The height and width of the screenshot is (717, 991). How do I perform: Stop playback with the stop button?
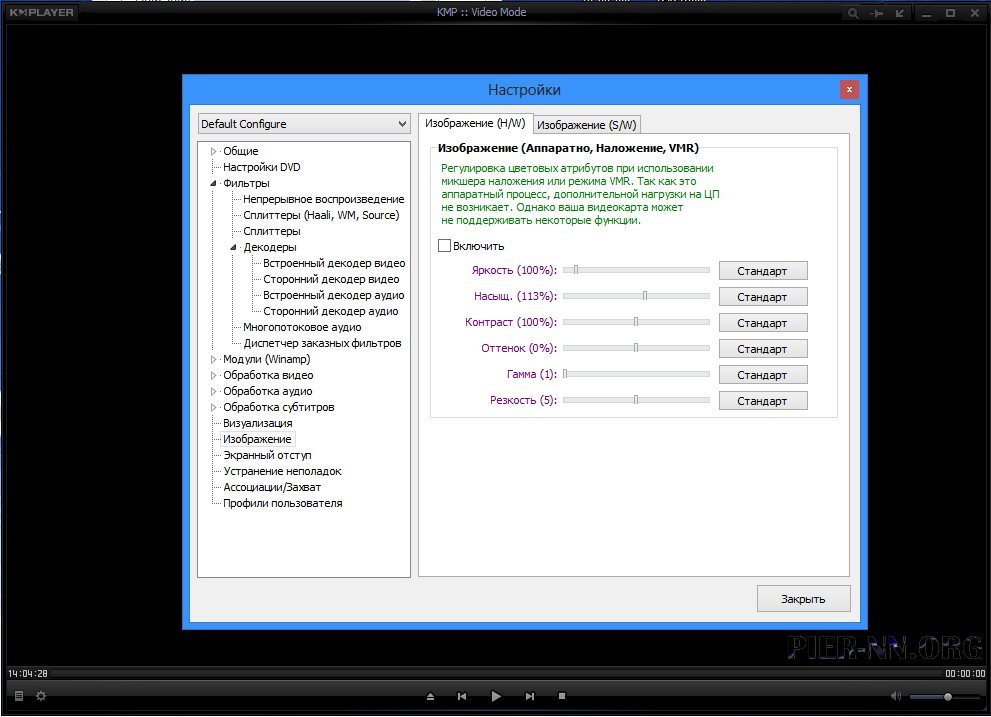pyautogui.click(x=562, y=696)
